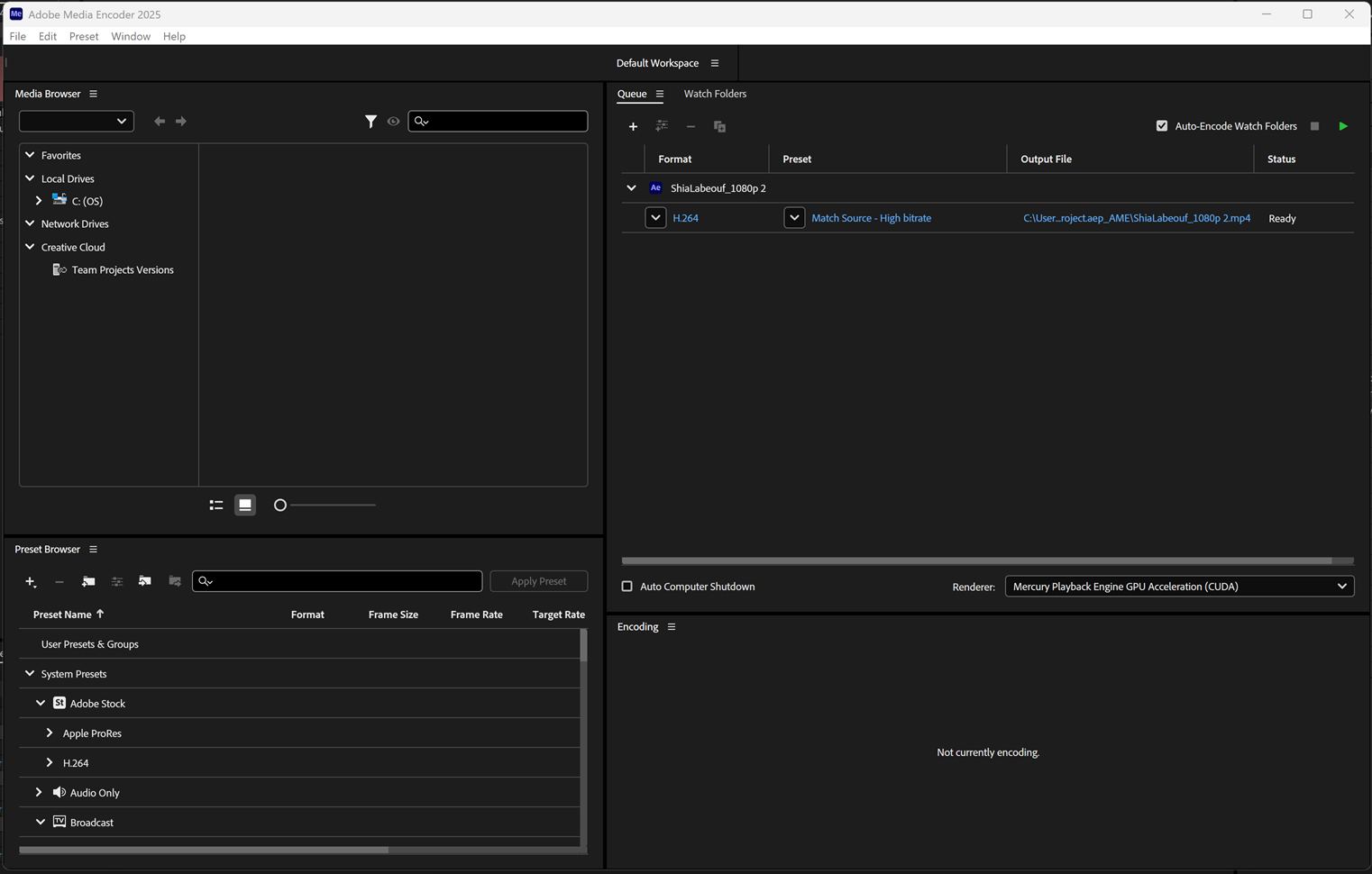This screenshot has width=1372, height=874.
Task: Click the Create New Preset plus icon
Action: (31, 581)
